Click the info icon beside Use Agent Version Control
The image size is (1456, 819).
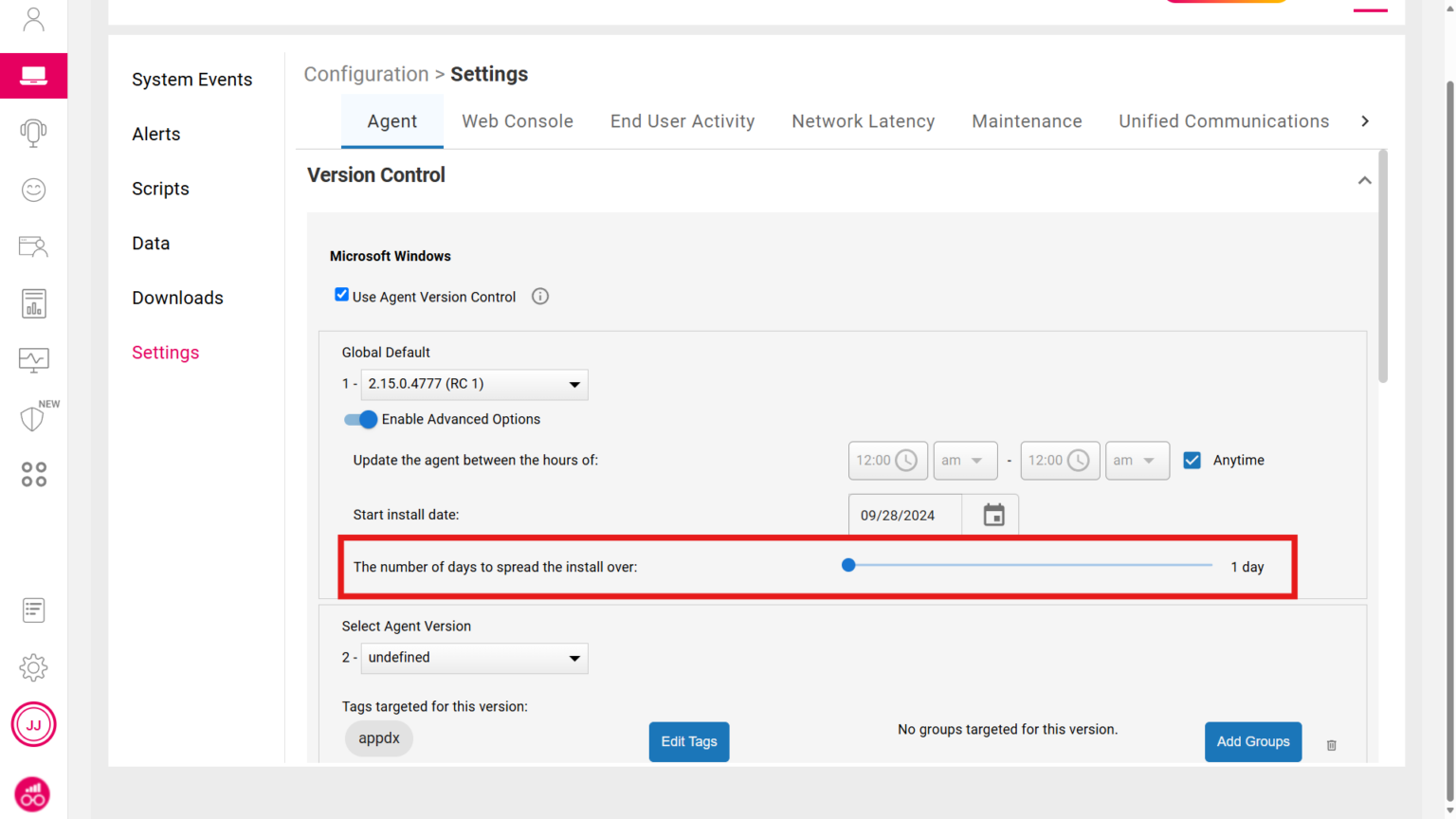coord(539,296)
